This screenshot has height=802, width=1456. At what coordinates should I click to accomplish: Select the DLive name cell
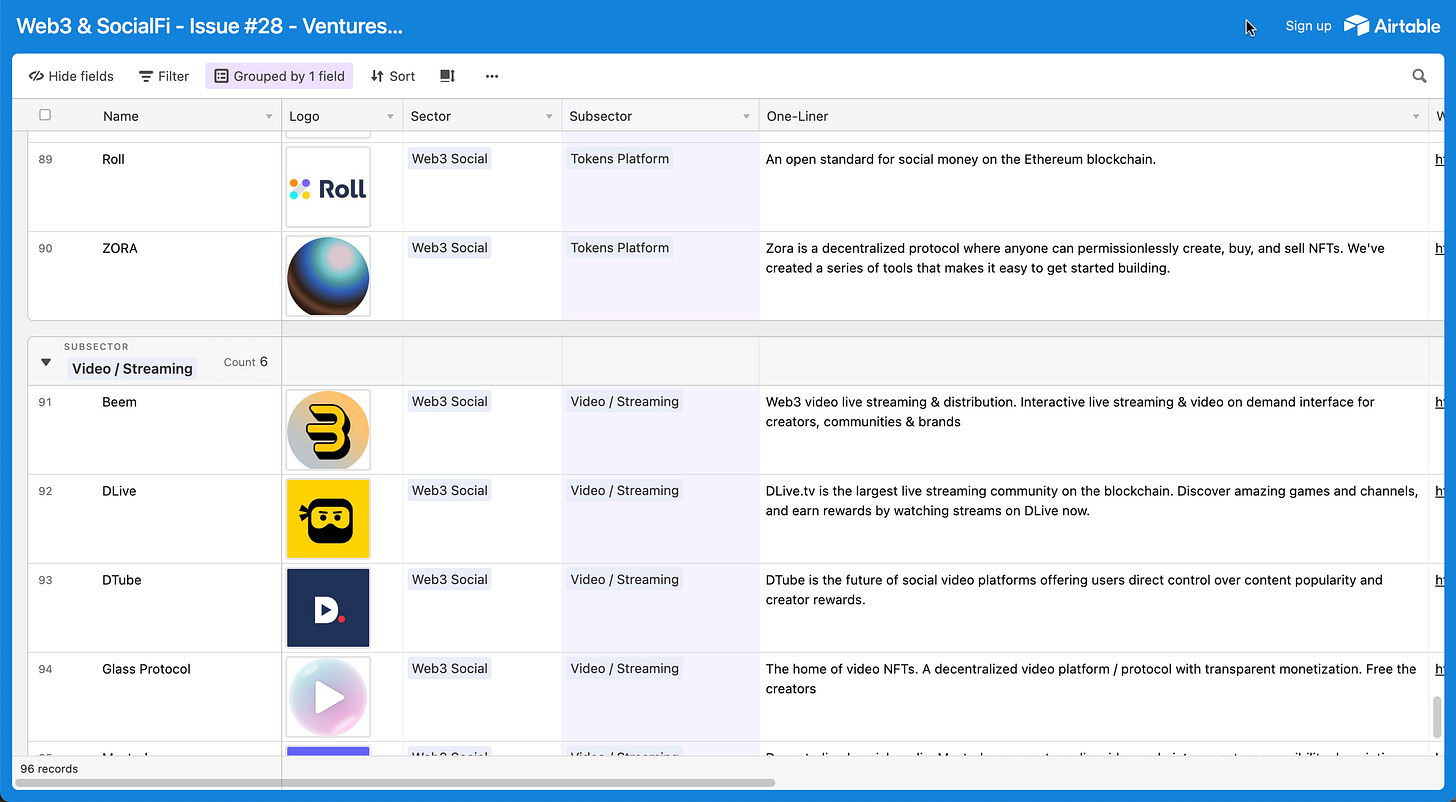coord(154,519)
